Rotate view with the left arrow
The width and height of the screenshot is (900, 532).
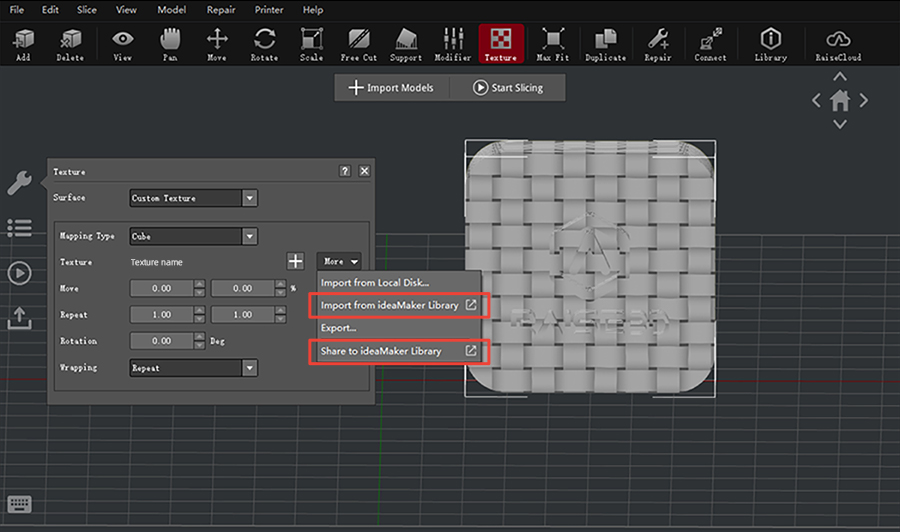click(816, 101)
